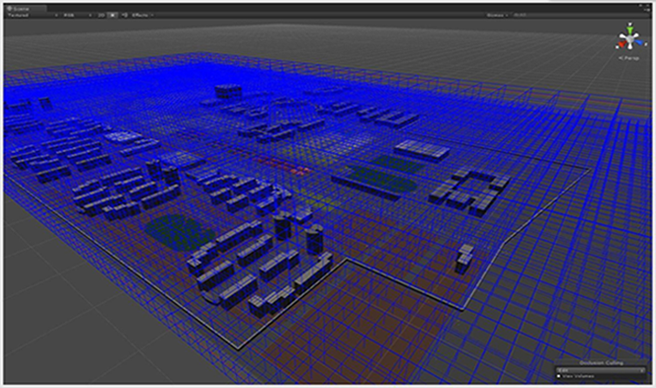Open the Effects dropdown menu
This screenshot has width=656, height=388.
pos(143,15)
